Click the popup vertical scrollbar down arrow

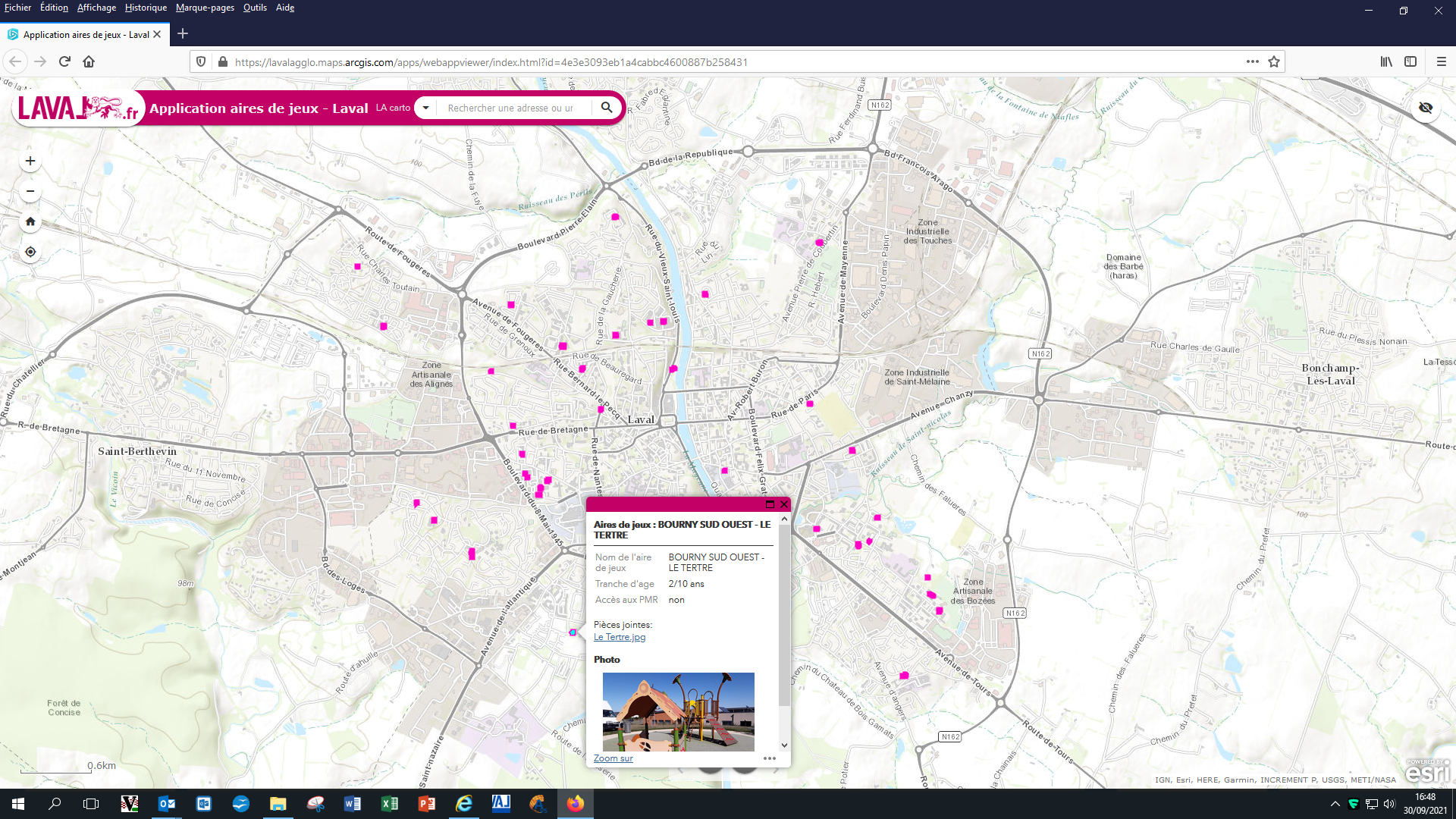pyautogui.click(x=784, y=745)
